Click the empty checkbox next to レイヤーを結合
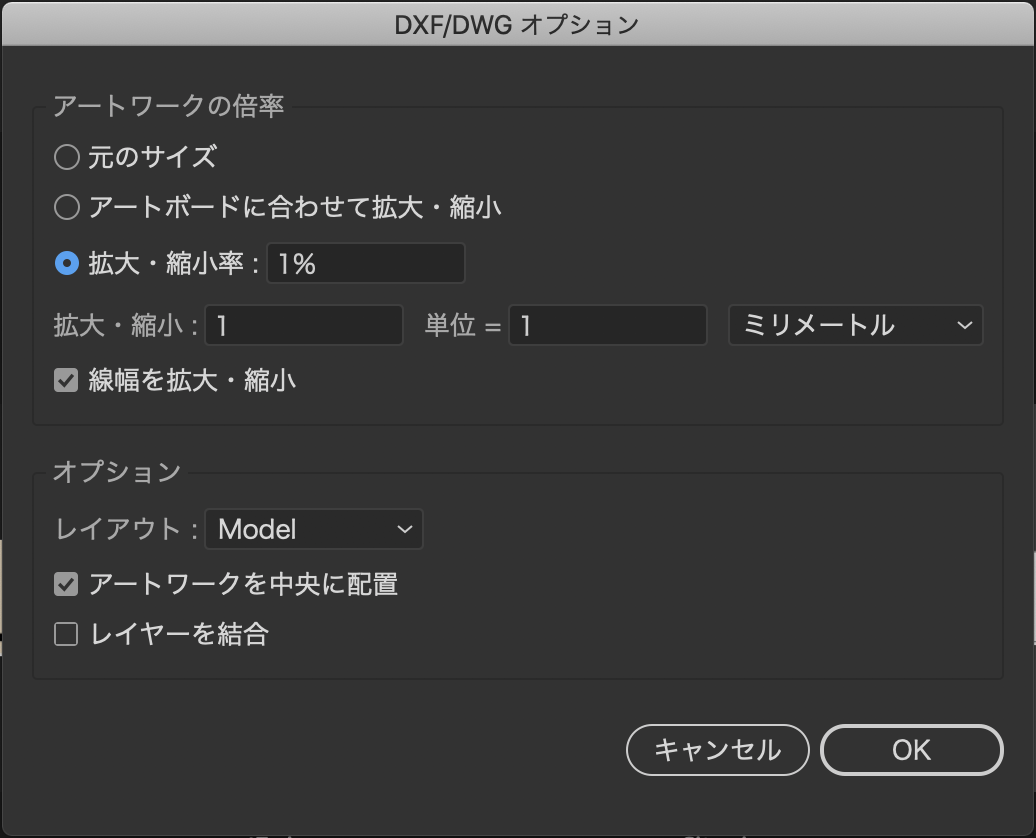Screen dimensions: 1036x838 (x=64, y=633)
